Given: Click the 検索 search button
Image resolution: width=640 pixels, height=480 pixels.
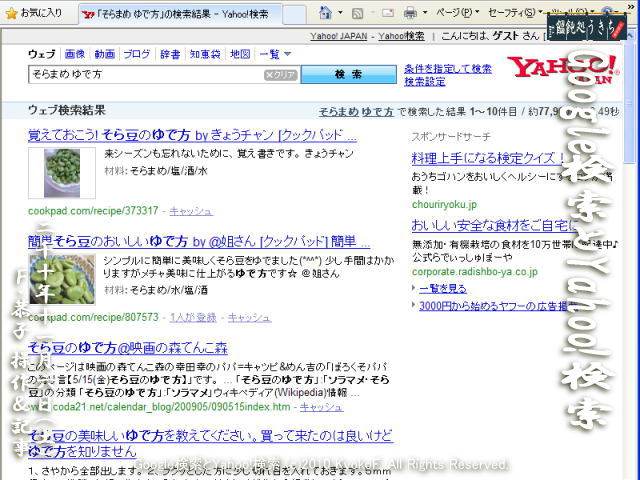Looking at the screenshot, I should (349, 74).
